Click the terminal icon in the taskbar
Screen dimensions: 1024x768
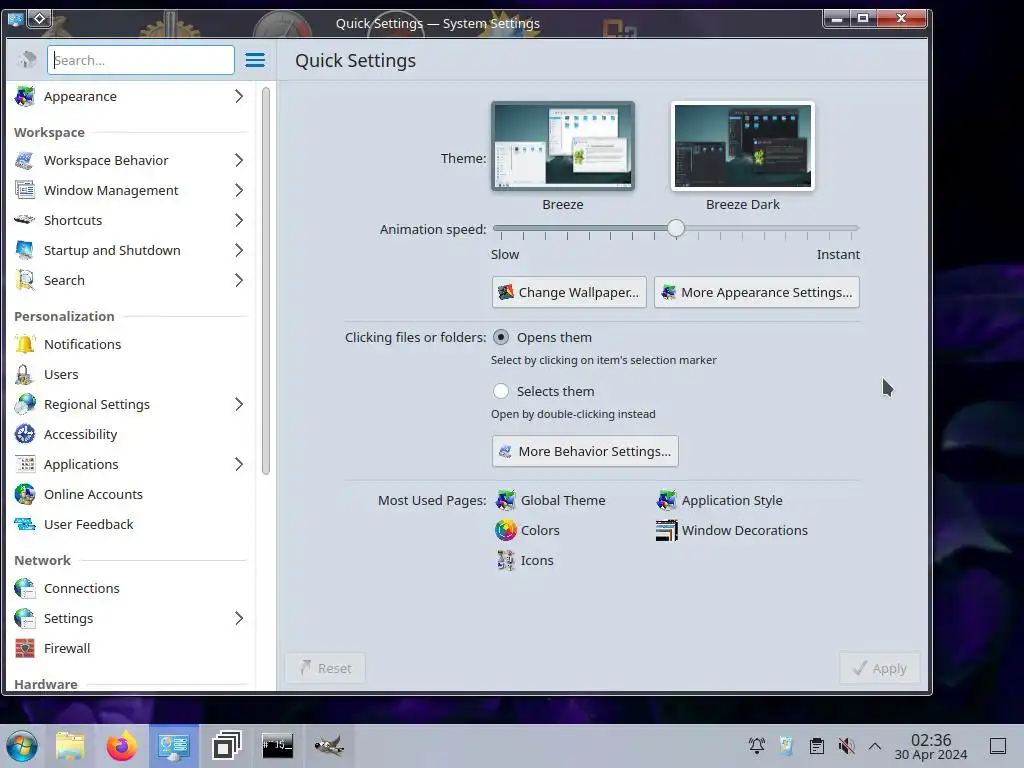tap(277, 746)
